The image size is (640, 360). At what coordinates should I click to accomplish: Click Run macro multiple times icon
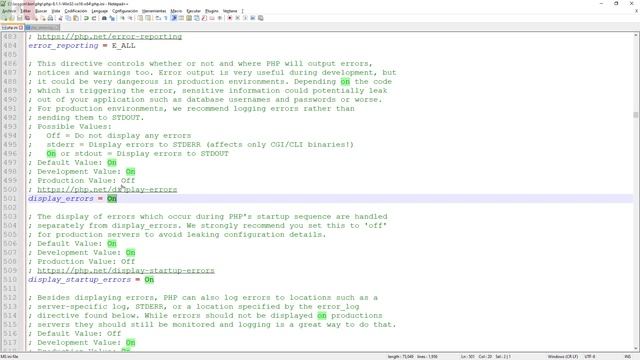(x=253, y=18)
